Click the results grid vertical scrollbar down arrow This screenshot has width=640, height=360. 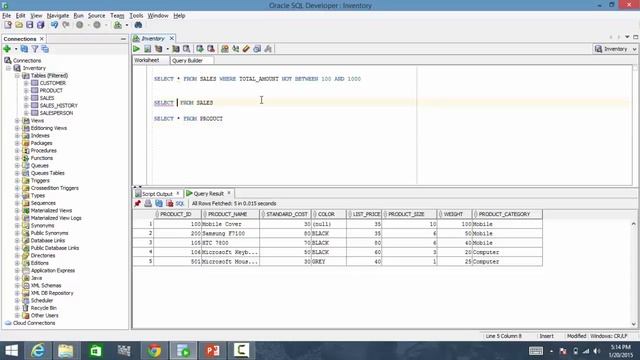pyautogui.click(x=633, y=324)
